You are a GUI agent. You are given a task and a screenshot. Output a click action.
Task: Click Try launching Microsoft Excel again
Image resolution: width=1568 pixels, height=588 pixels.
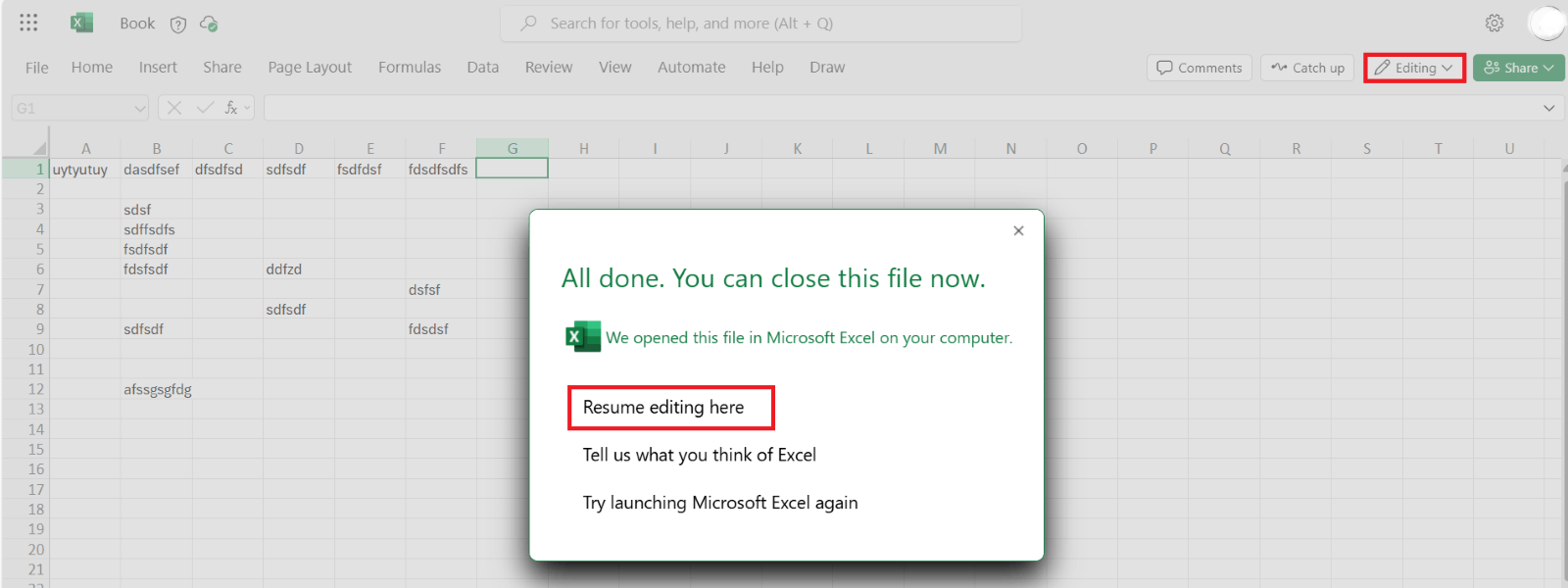coord(720,503)
